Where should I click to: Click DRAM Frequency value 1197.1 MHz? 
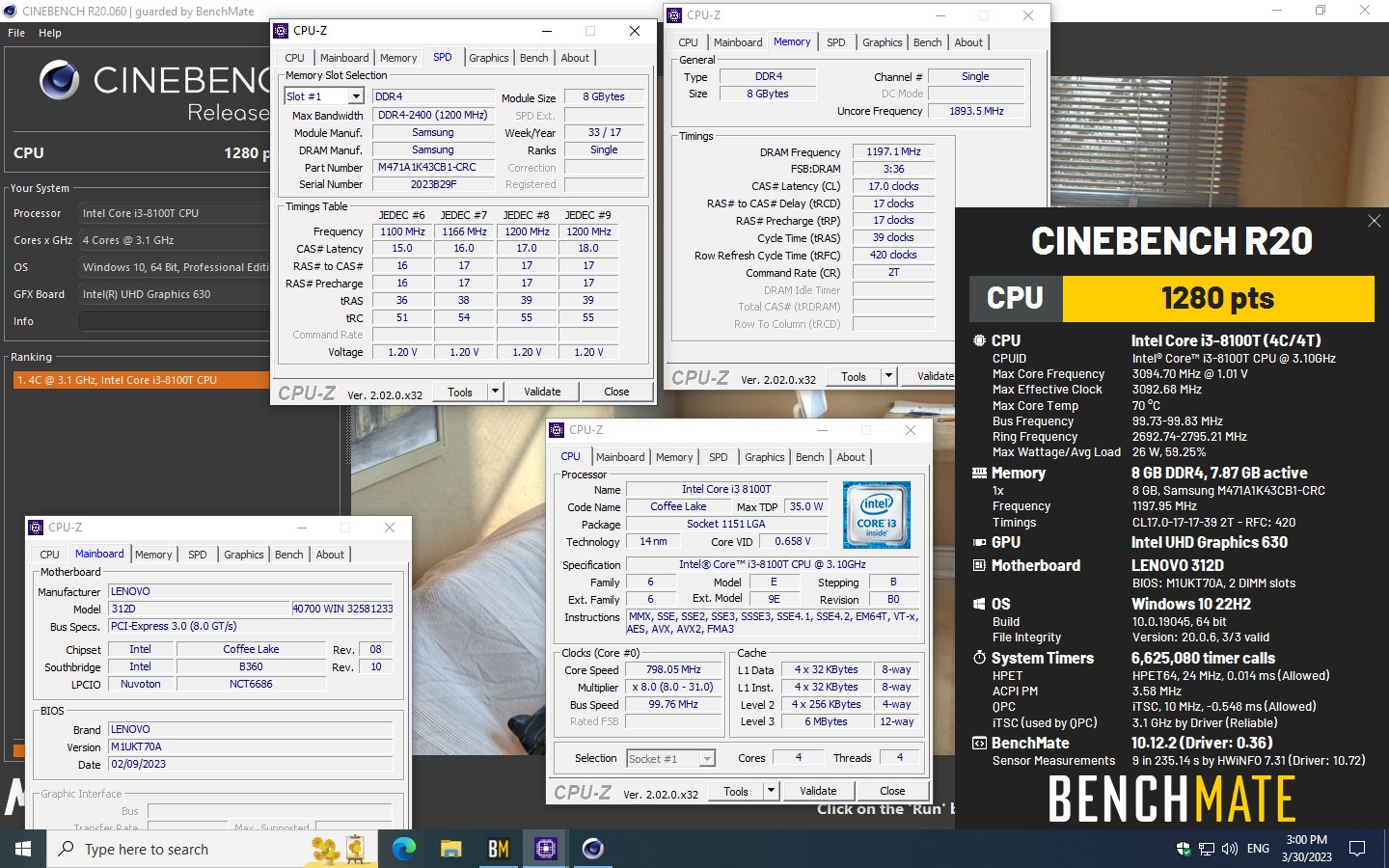pyautogui.click(x=893, y=151)
